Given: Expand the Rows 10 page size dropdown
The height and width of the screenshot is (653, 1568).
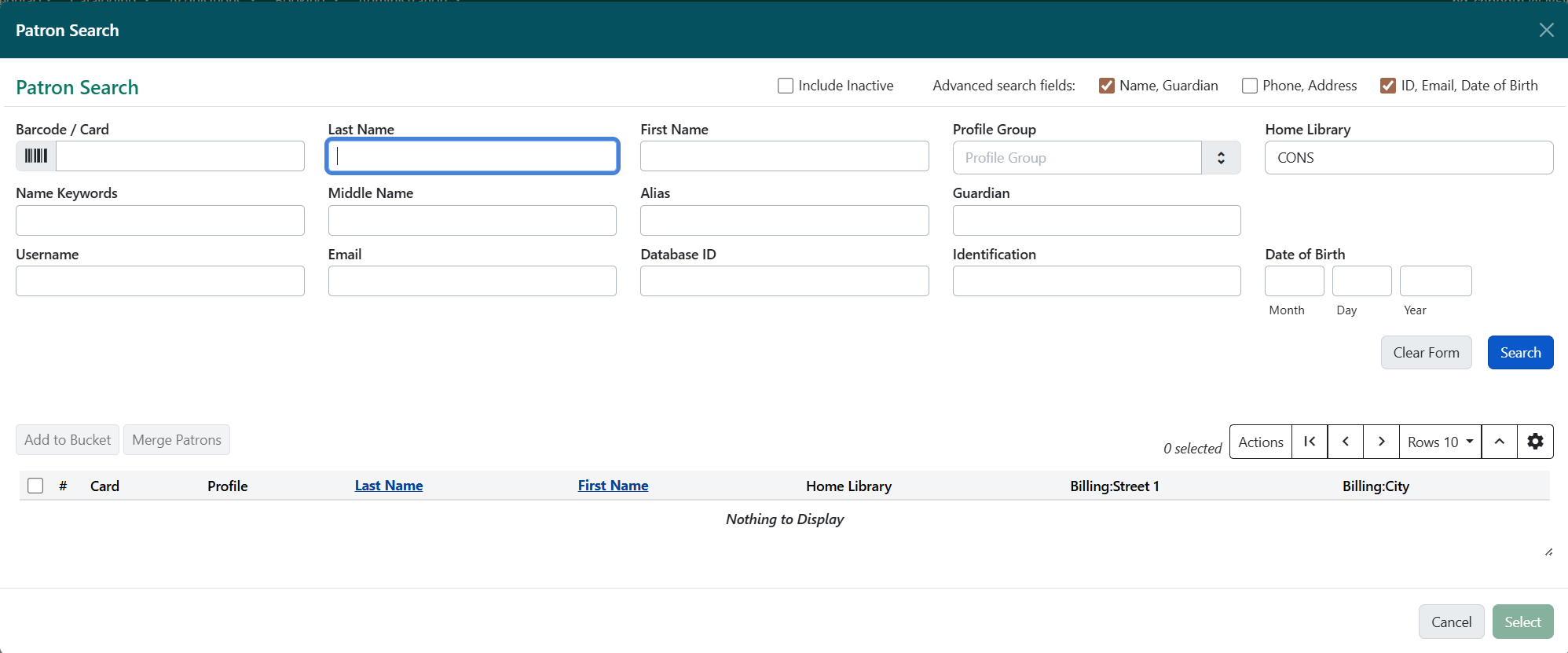Looking at the screenshot, I should tap(1440, 442).
